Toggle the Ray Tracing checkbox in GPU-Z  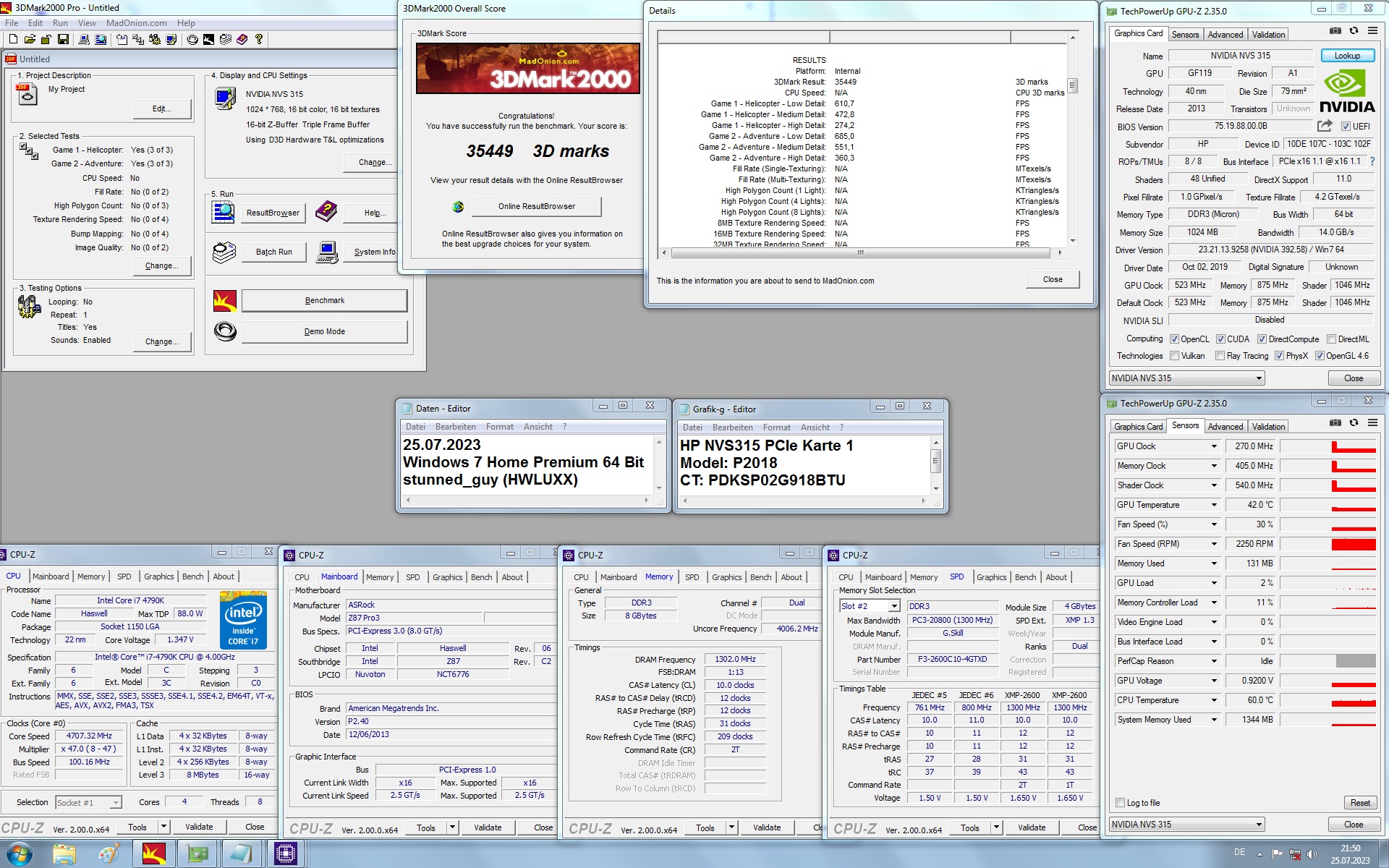[x=1220, y=356]
